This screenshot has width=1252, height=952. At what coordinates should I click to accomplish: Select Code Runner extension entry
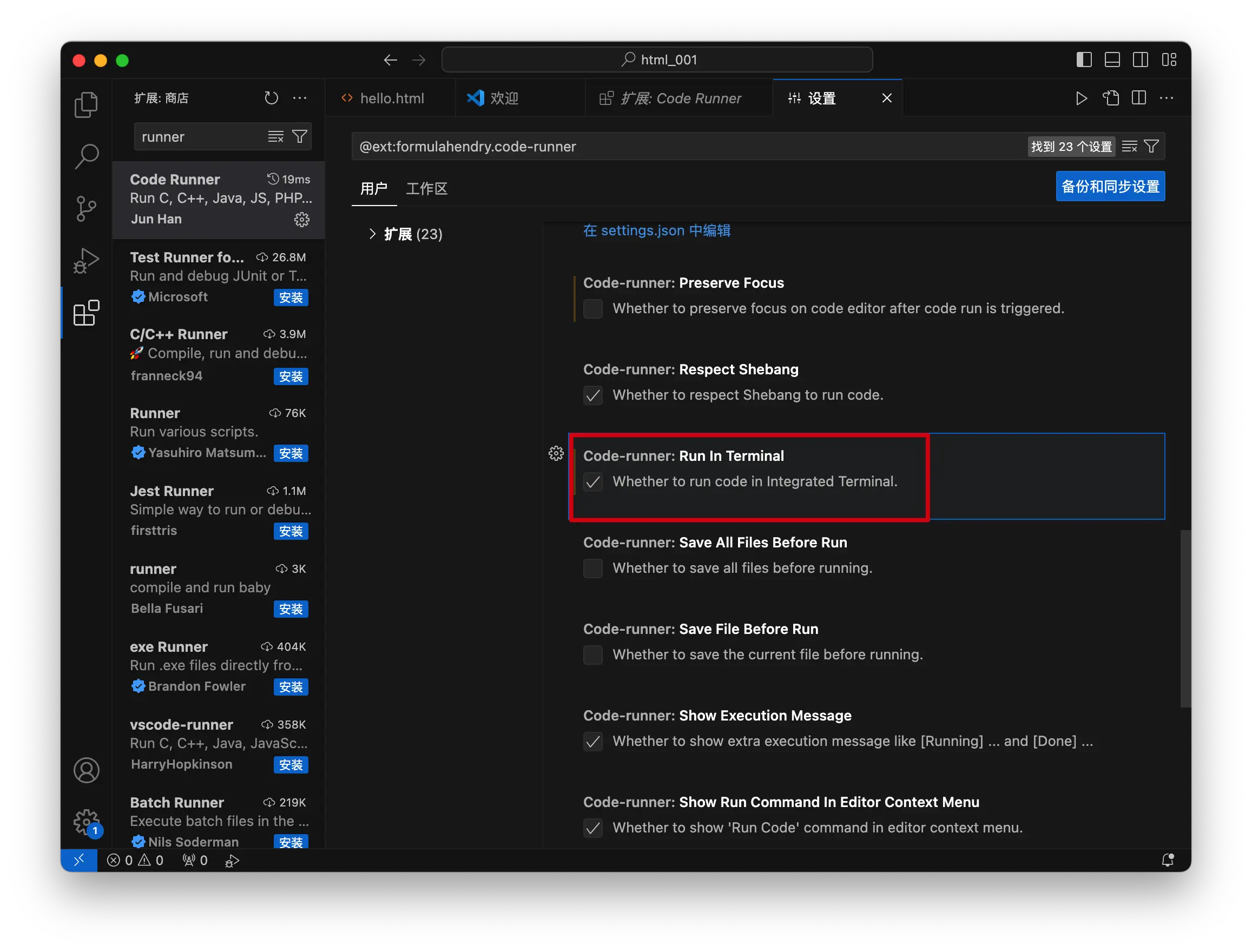(219, 200)
